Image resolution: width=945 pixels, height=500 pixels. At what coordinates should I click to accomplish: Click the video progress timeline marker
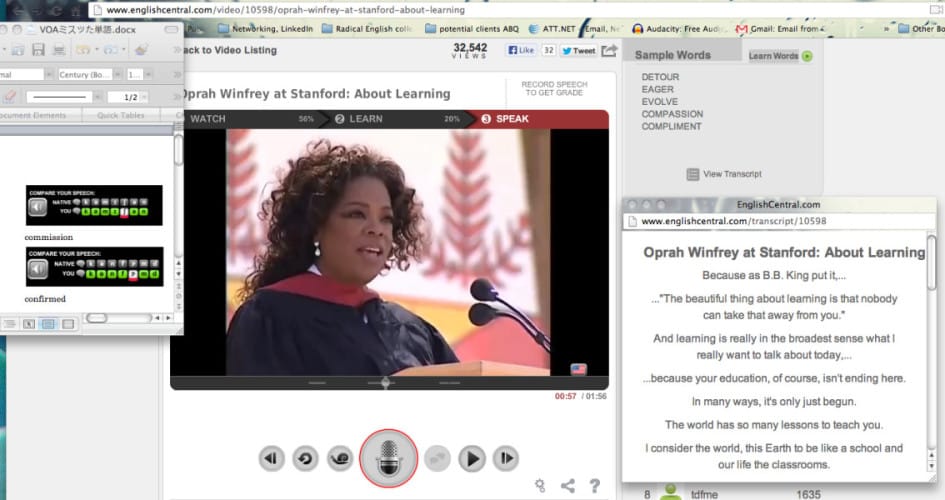click(x=386, y=383)
